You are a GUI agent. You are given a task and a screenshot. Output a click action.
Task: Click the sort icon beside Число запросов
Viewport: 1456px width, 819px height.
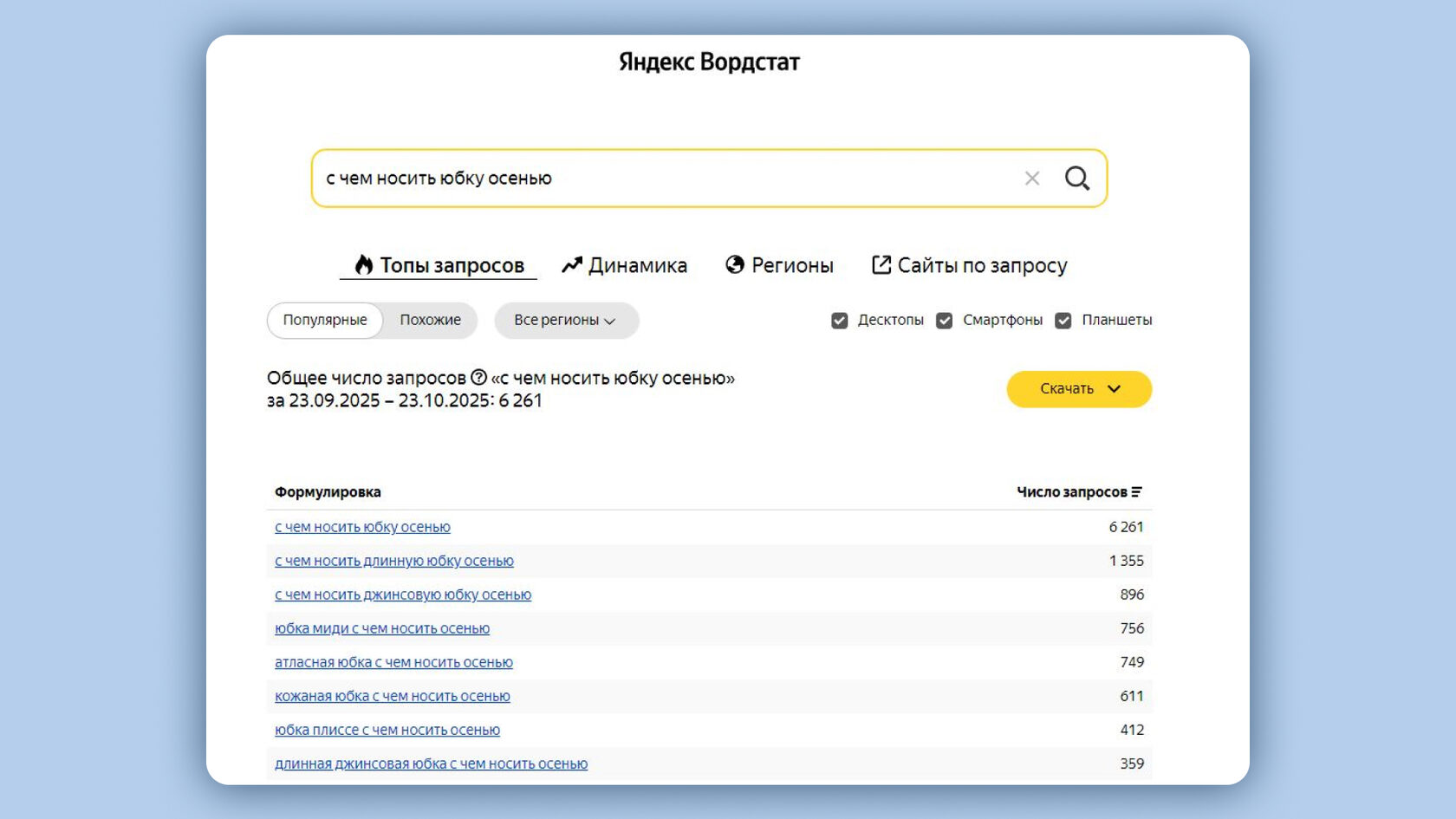click(1137, 492)
